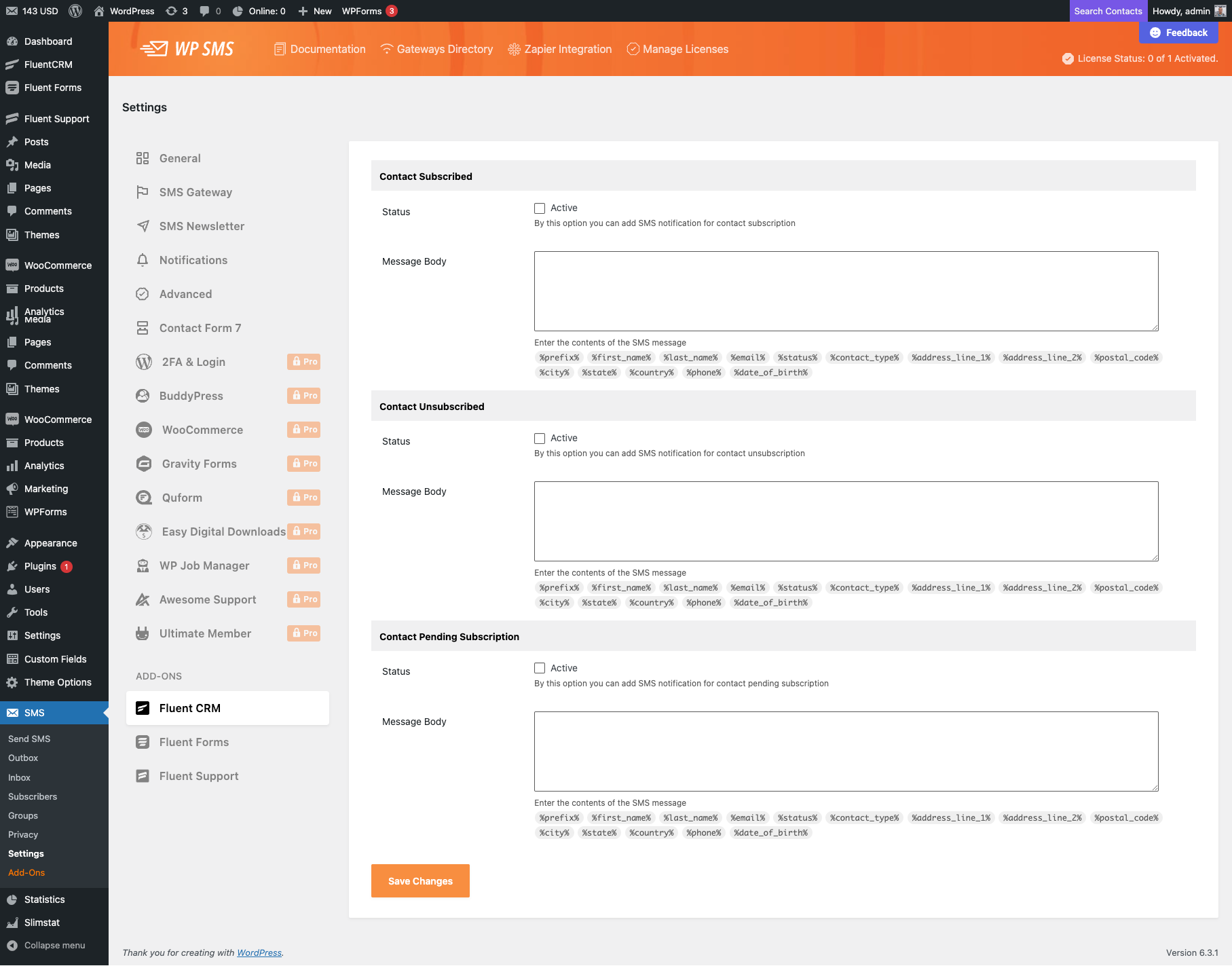Click the Advanced checkmark circle icon
1232x966 pixels.
click(x=143, y=294)
